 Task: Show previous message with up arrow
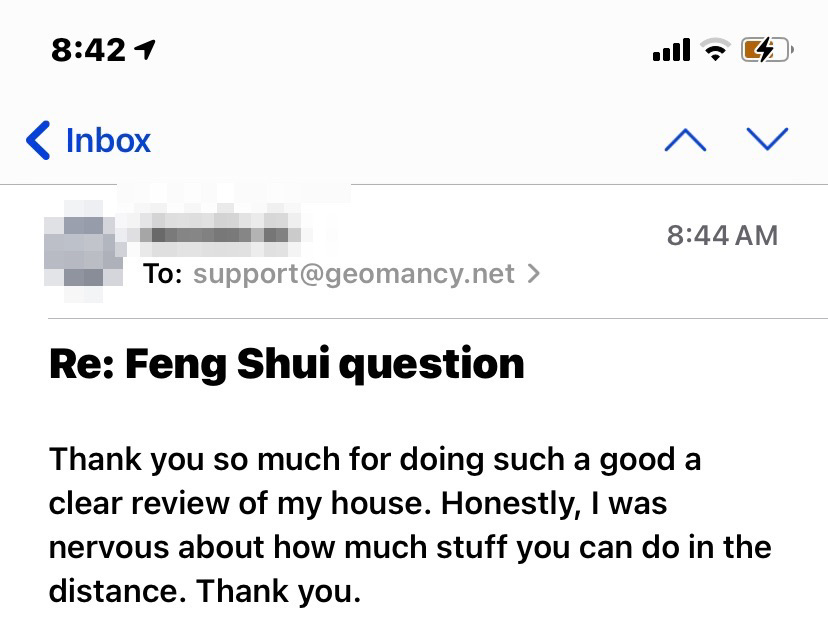tap(685, 140)
